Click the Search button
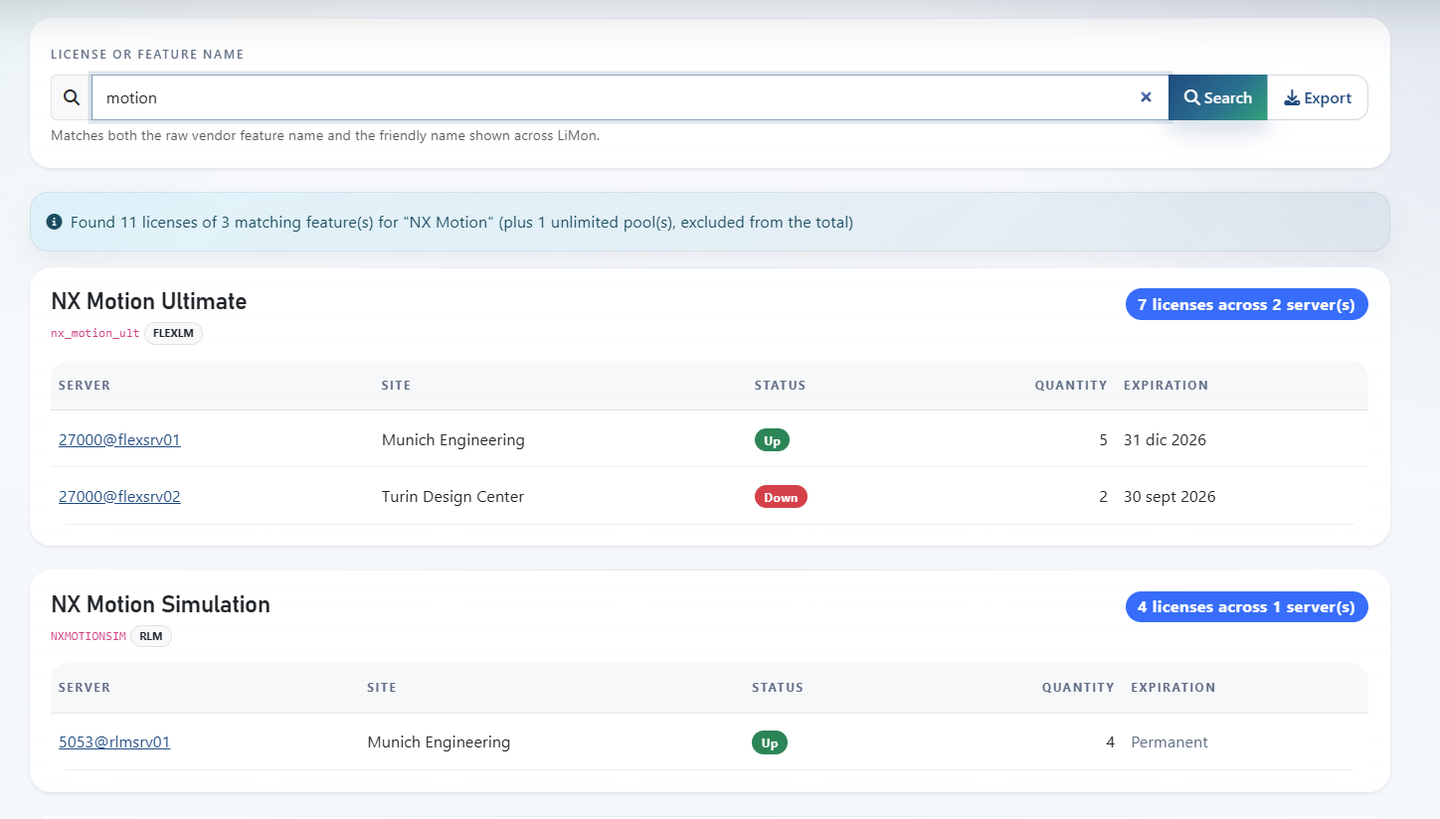Viewport: 1440px width, 819px height. [x=1218, y=98]
